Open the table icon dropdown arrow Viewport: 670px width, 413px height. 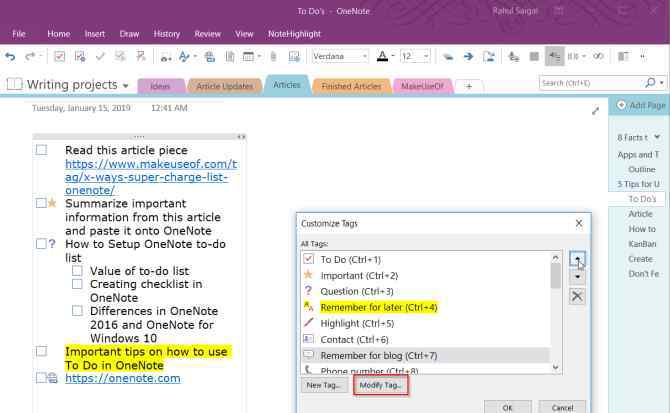[x=259, y=56]
